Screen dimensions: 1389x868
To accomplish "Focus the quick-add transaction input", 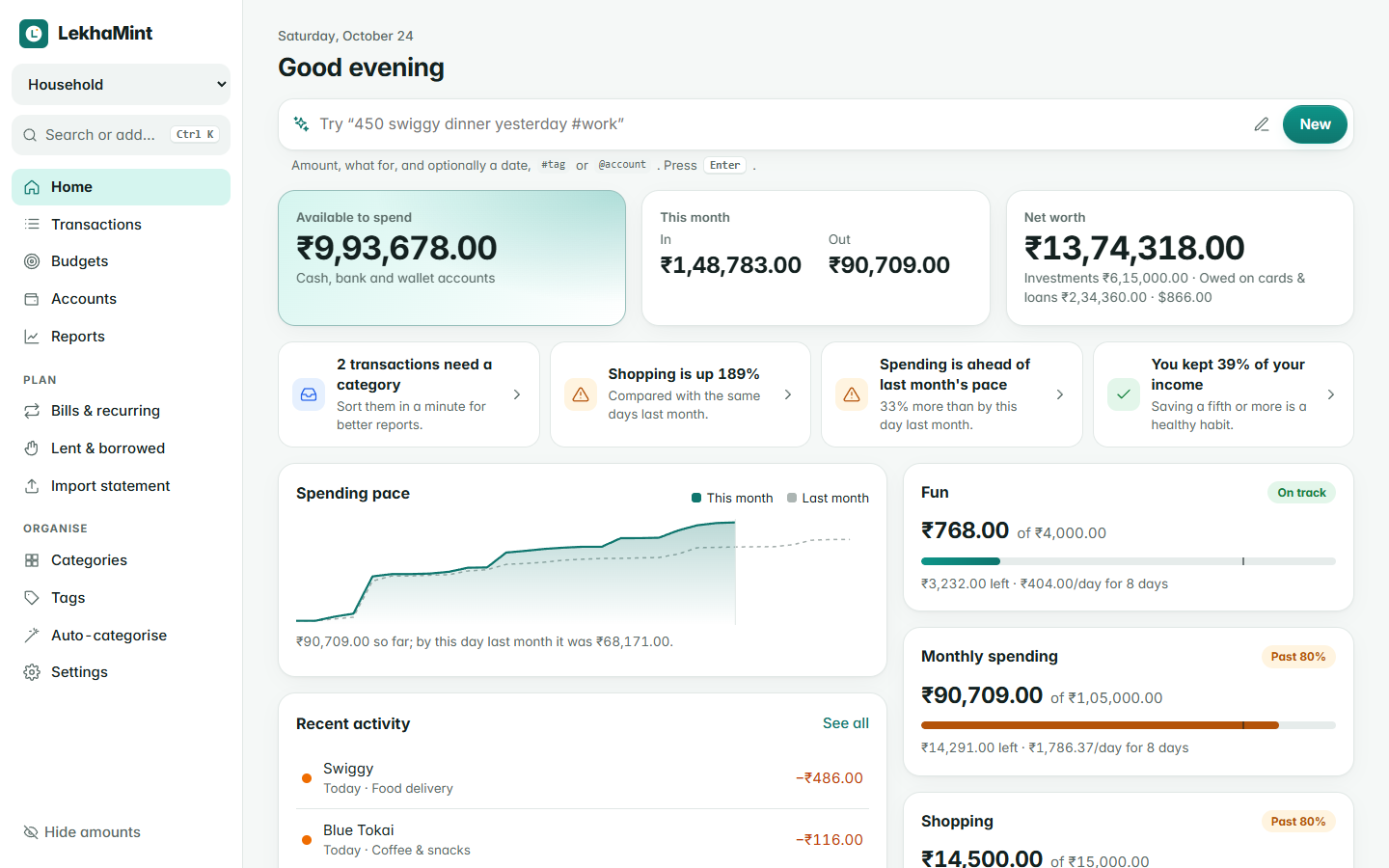I will click(x=779, y=124).
